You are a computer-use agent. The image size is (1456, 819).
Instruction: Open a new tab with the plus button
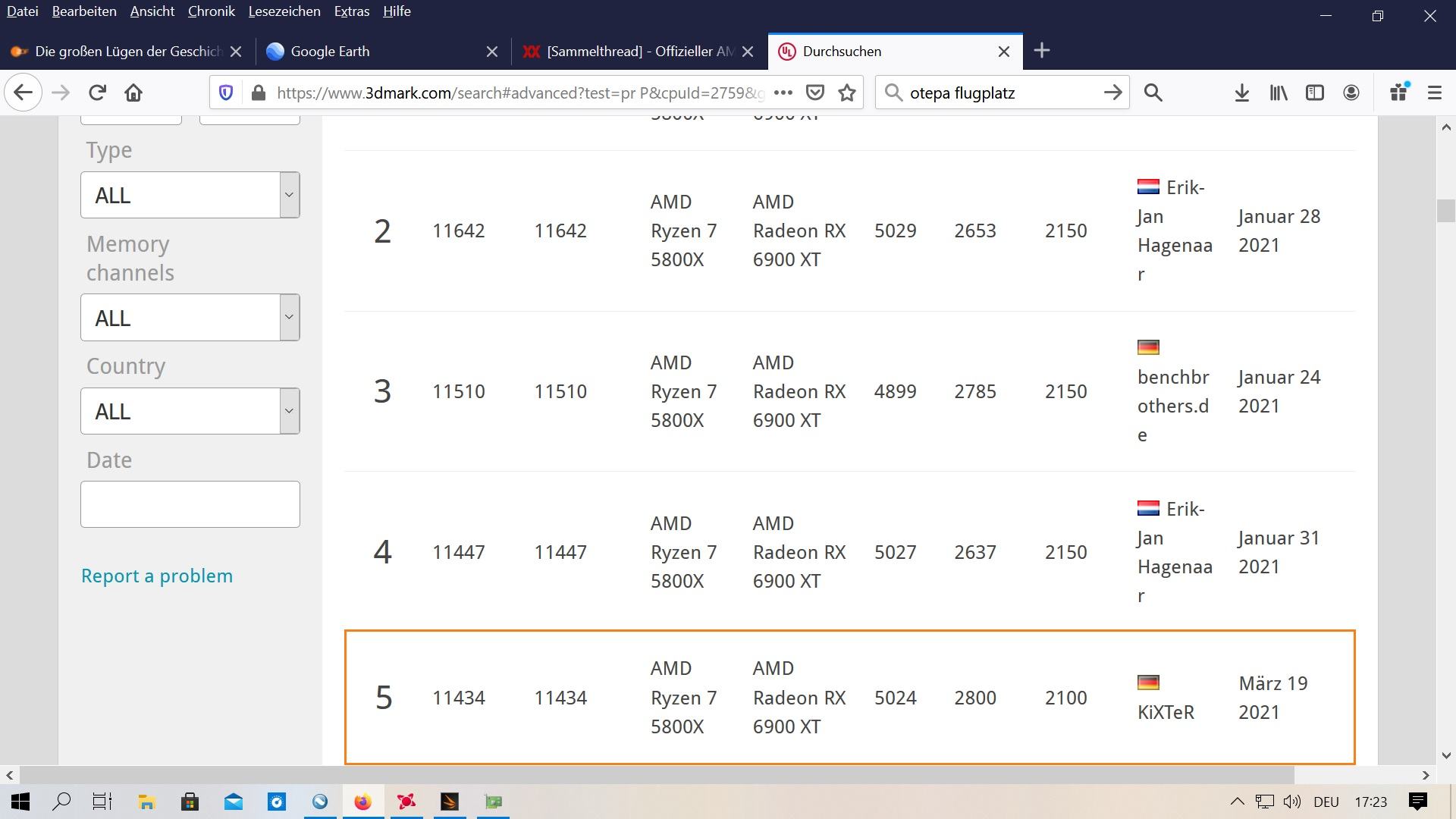tap(1042, 51)
